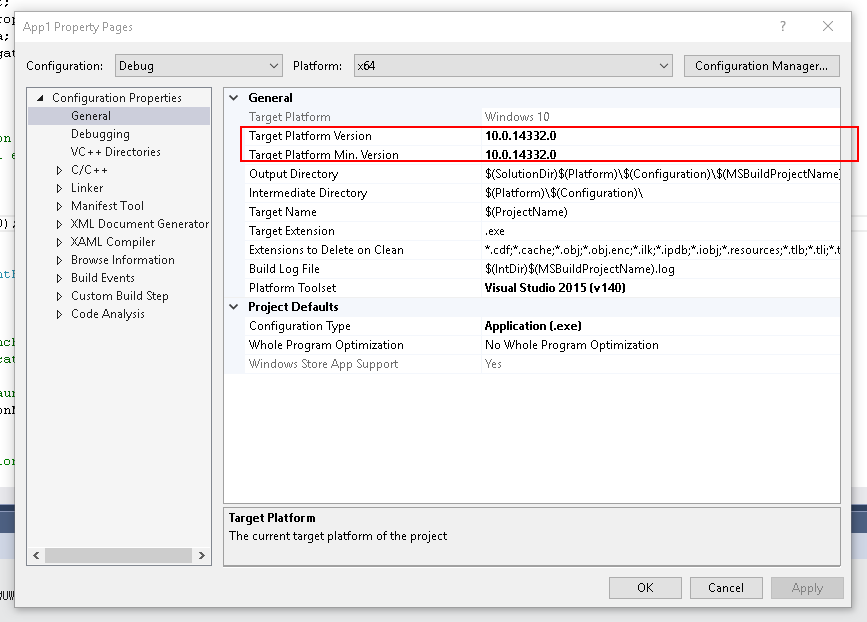
Task: Collapse the Project Defaults section
Action: click(x=234, y=307)
